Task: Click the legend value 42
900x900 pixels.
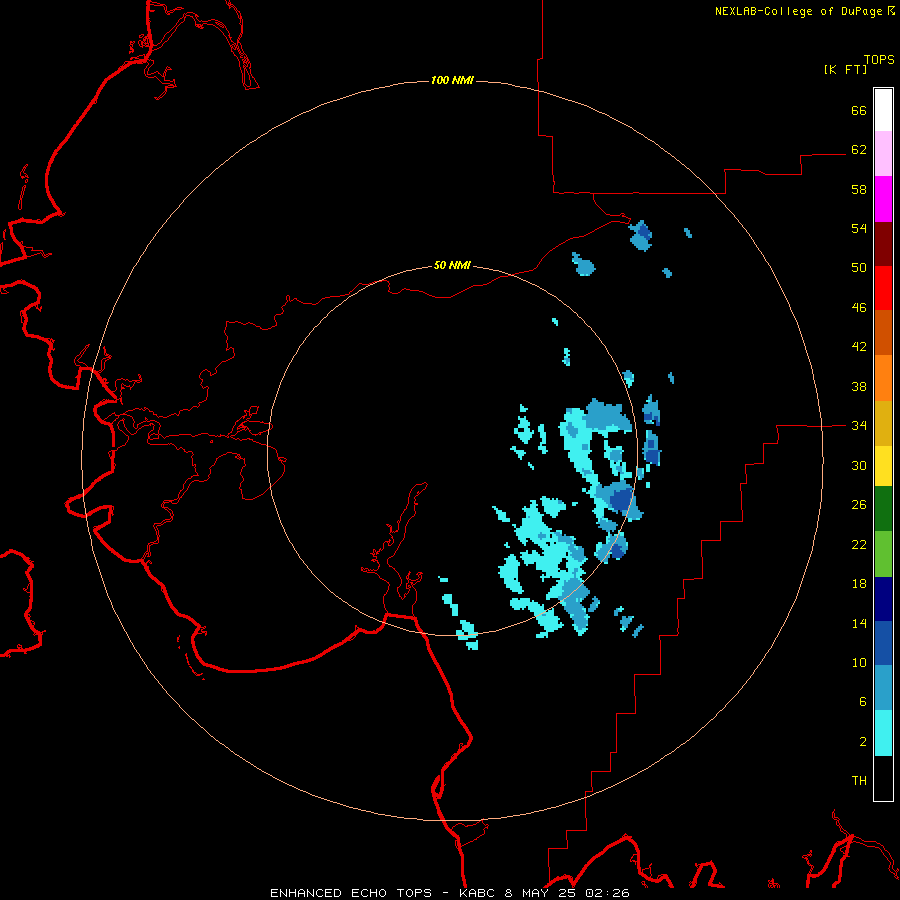Action: tap(859, 347)
